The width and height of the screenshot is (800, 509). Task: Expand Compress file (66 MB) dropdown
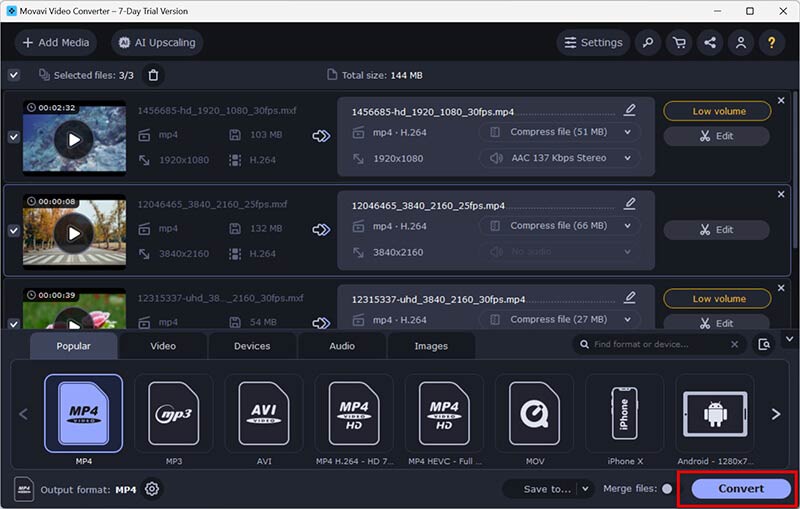point(628,226)
